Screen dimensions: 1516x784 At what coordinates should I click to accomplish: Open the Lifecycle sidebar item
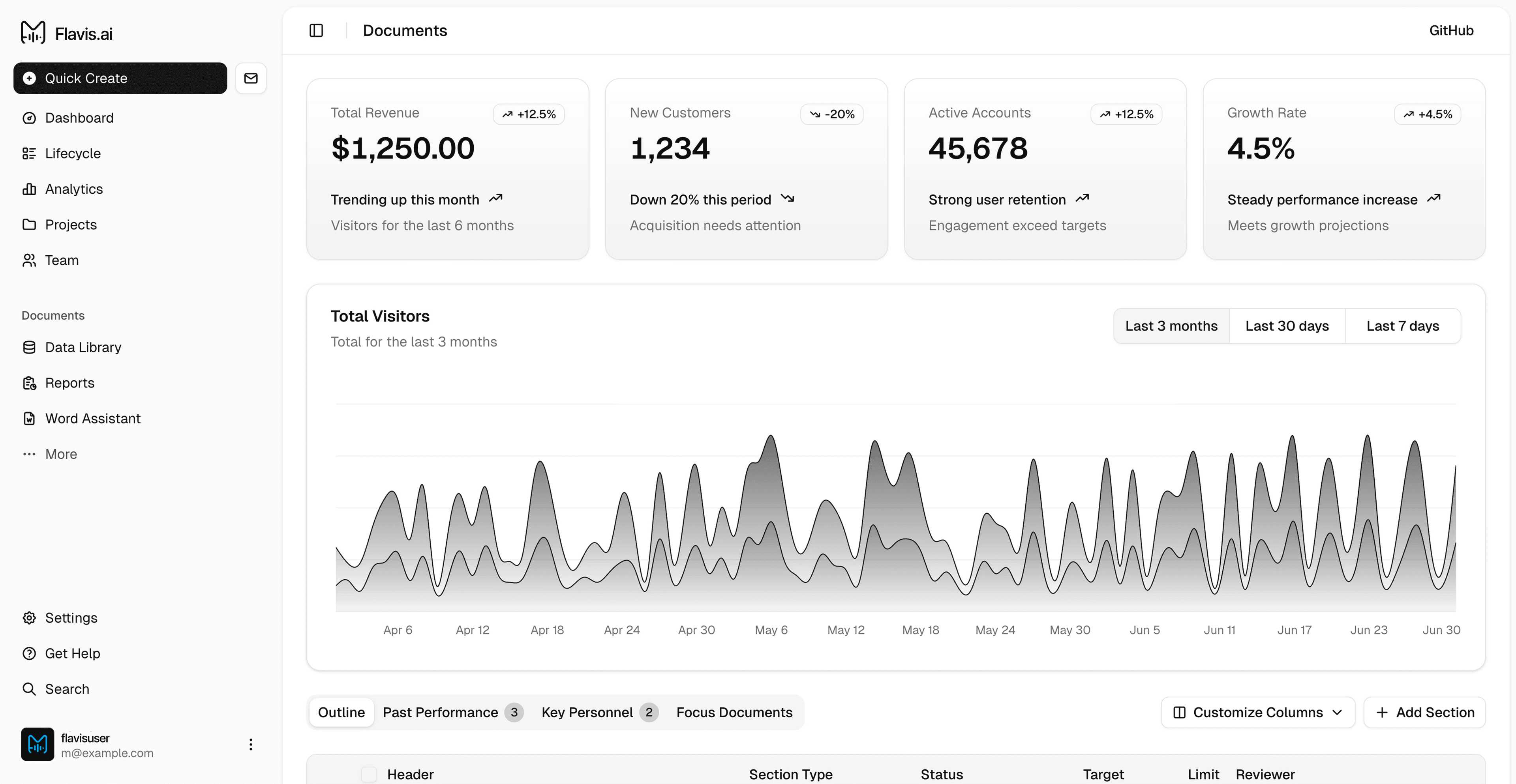[x=72, y=153]
